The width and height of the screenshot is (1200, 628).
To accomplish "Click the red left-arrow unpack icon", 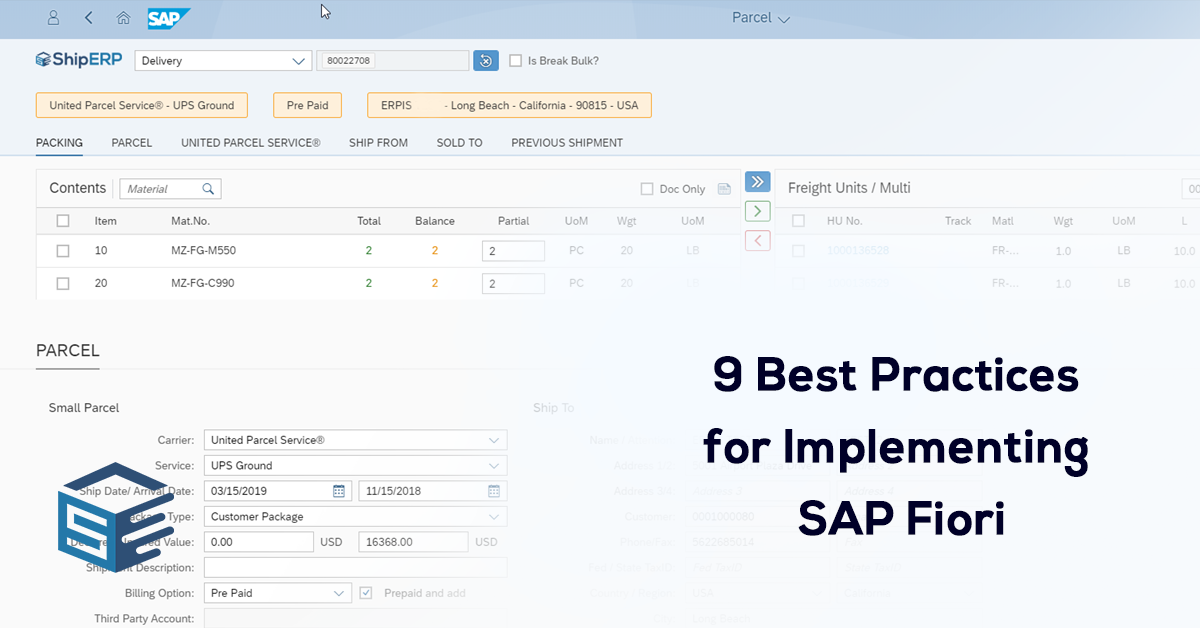I will coord(757,240).
